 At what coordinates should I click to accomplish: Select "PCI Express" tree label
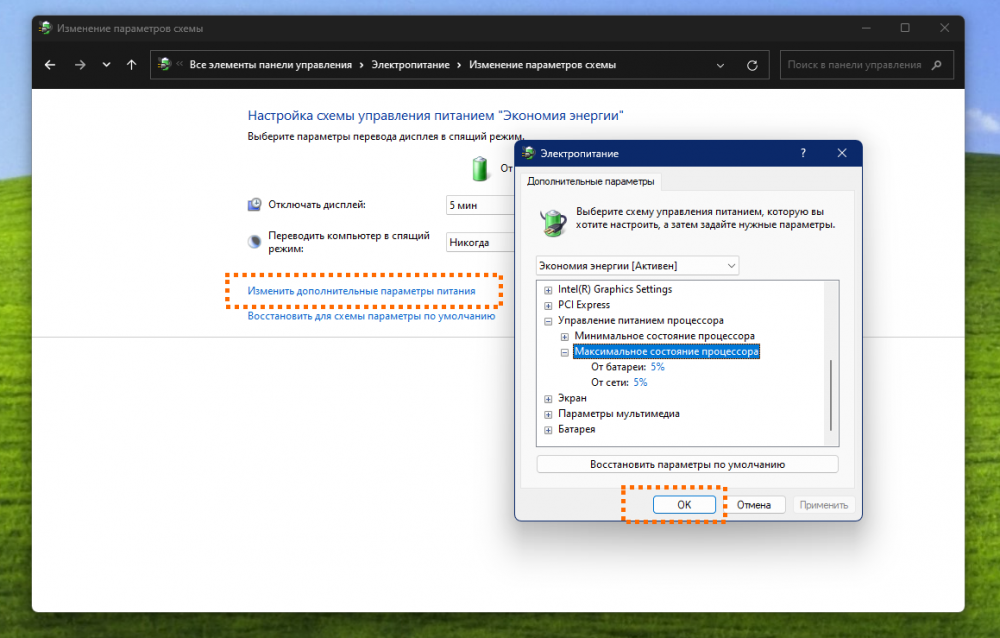pos(584,305)
